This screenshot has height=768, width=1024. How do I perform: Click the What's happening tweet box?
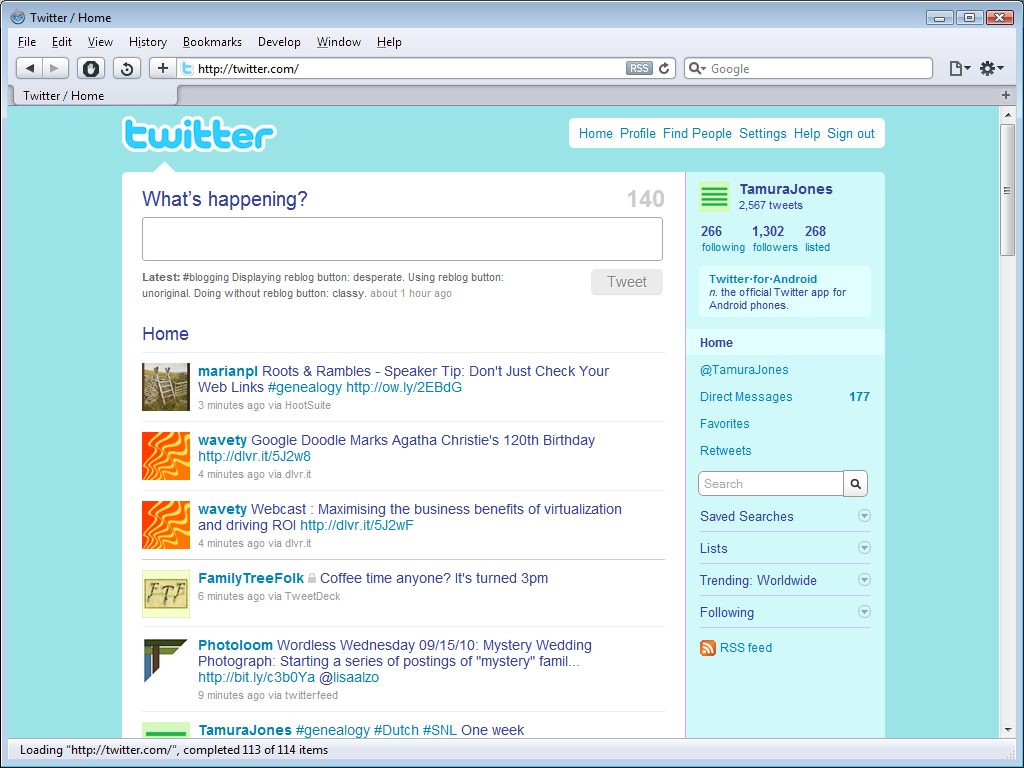tap(402, 239)
